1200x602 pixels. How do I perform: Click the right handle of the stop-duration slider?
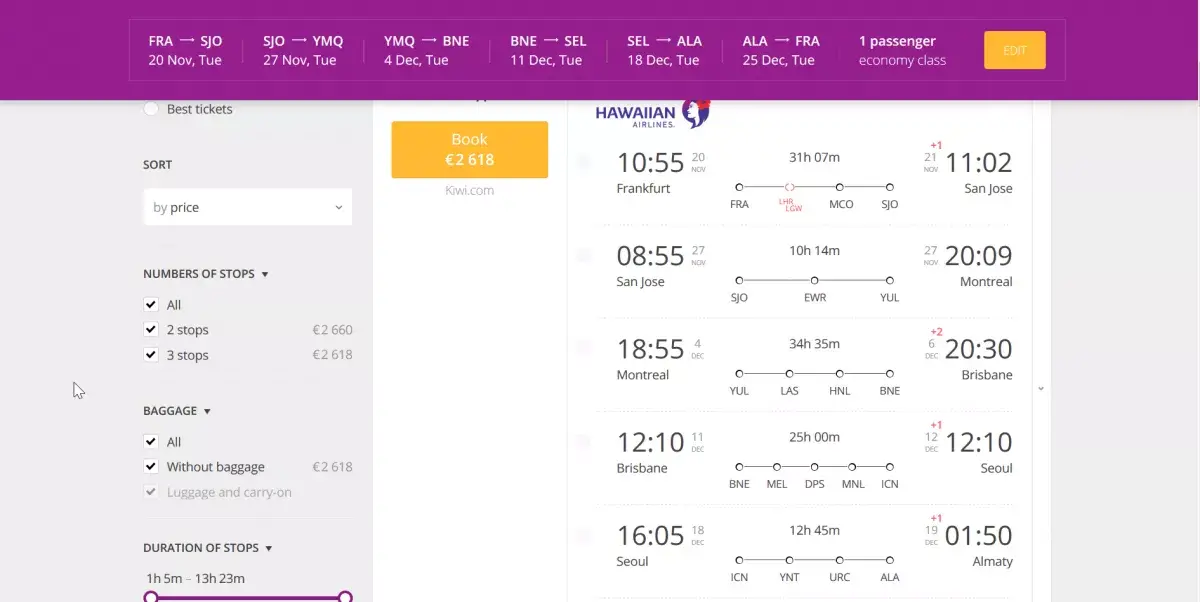click(x=345, y=597)
